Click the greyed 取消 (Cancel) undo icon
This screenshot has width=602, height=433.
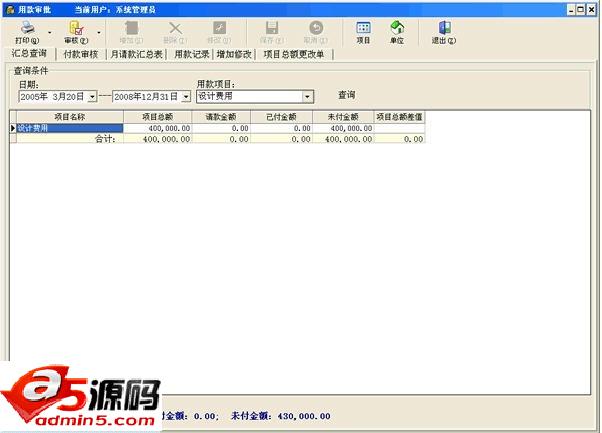[316, 32]
